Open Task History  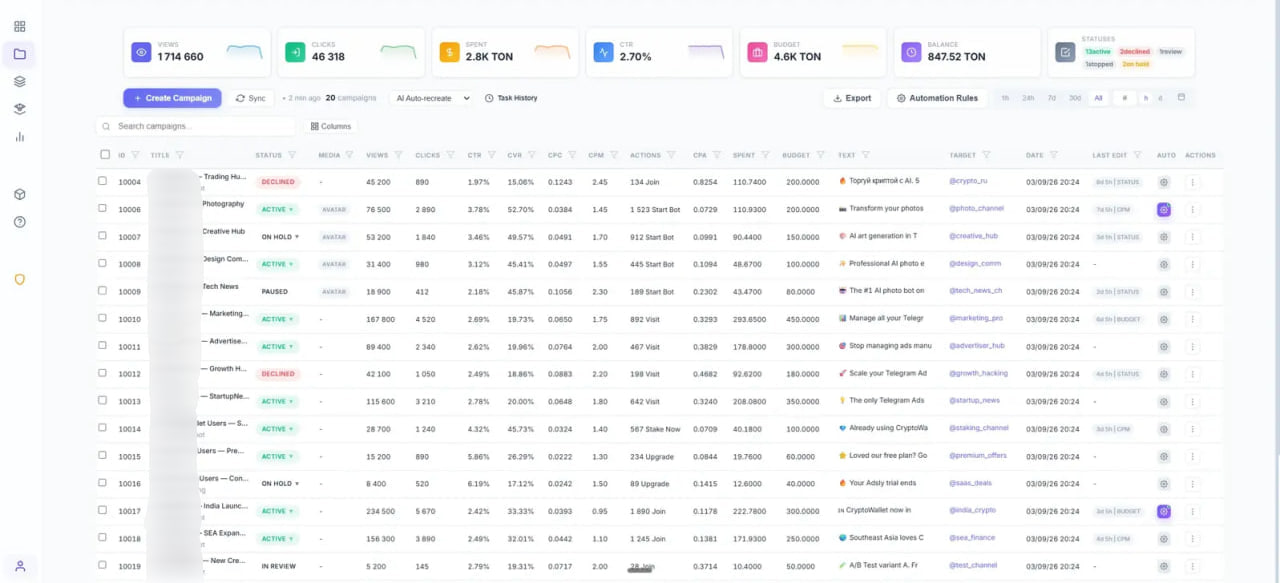[511, 98]
